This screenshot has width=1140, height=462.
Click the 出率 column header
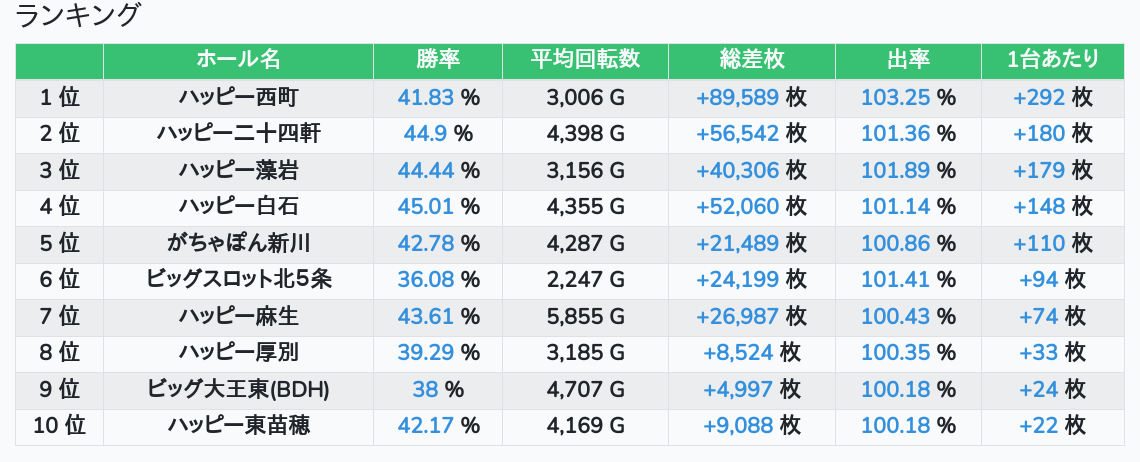click(x=908, y=60)
